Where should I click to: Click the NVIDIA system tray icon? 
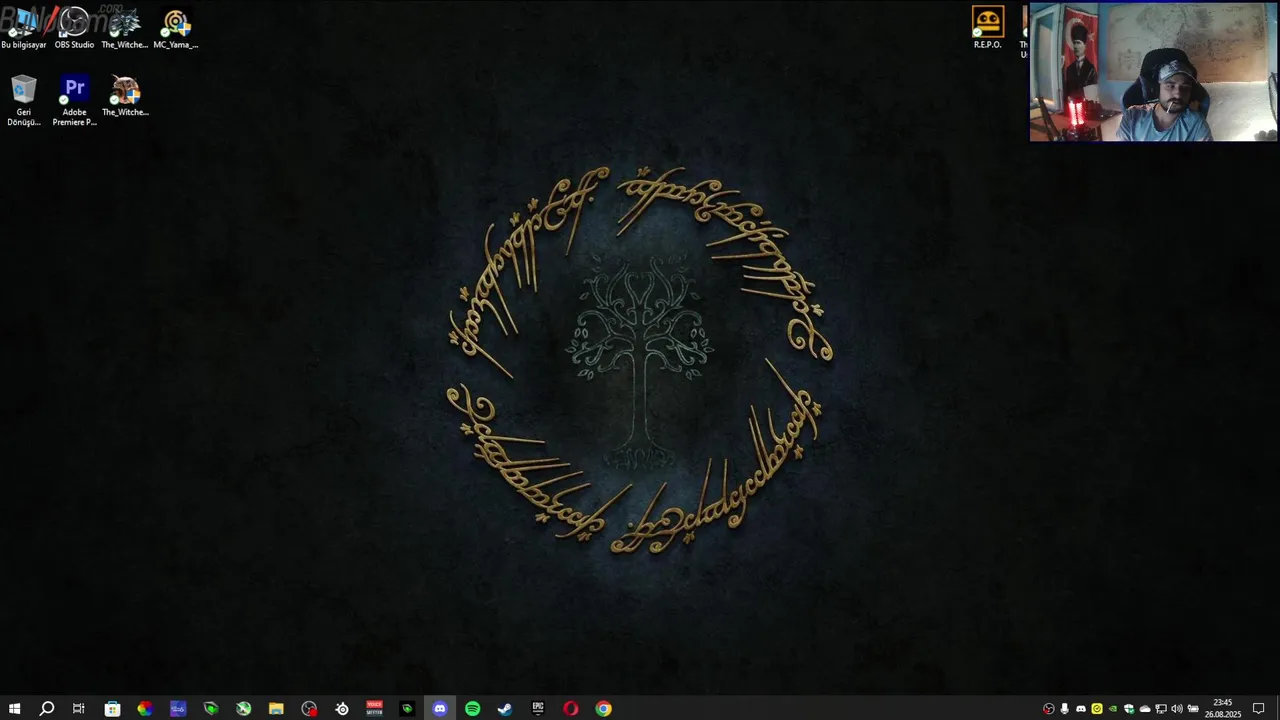pyautogui.click(x=1112, y=709)
